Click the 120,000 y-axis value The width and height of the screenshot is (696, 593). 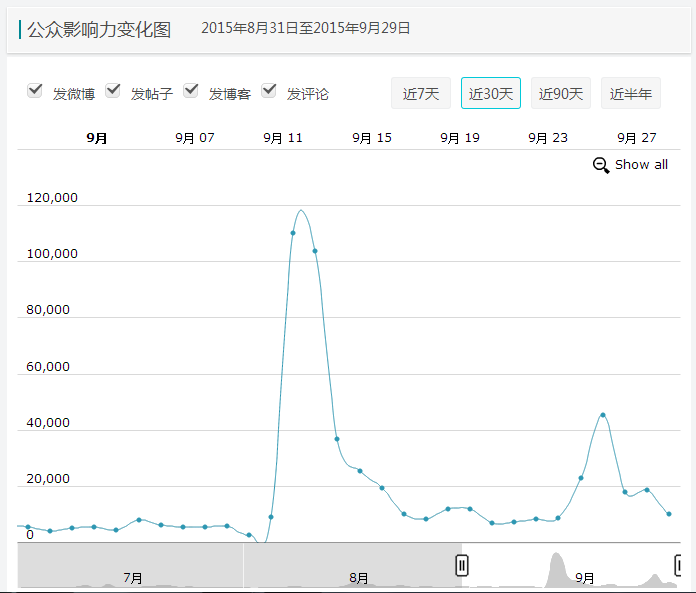52,198
